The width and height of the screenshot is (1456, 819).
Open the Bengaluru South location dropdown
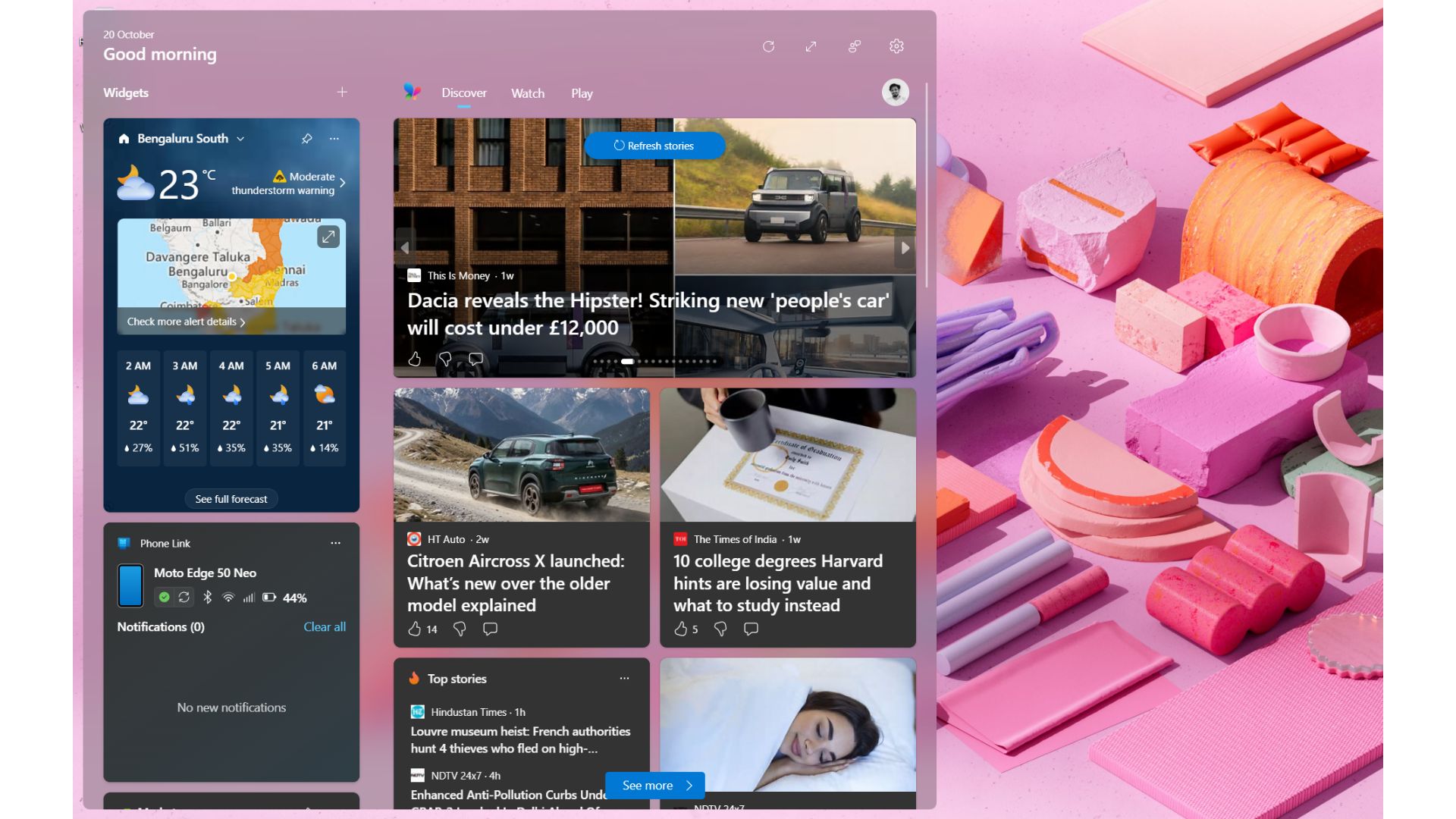tap(240, 139)
